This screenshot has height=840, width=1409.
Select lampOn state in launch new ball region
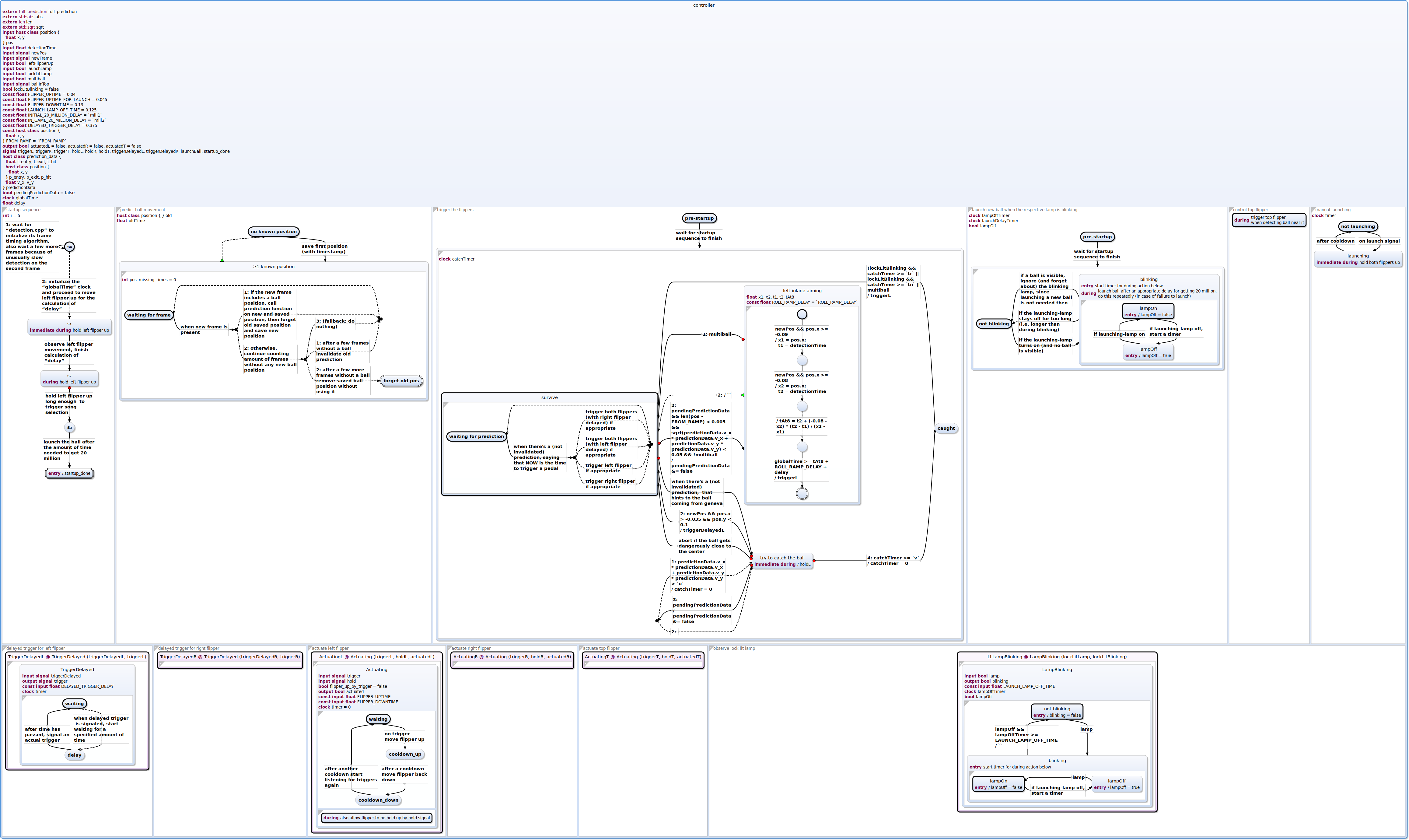[x=1148, y=312]
